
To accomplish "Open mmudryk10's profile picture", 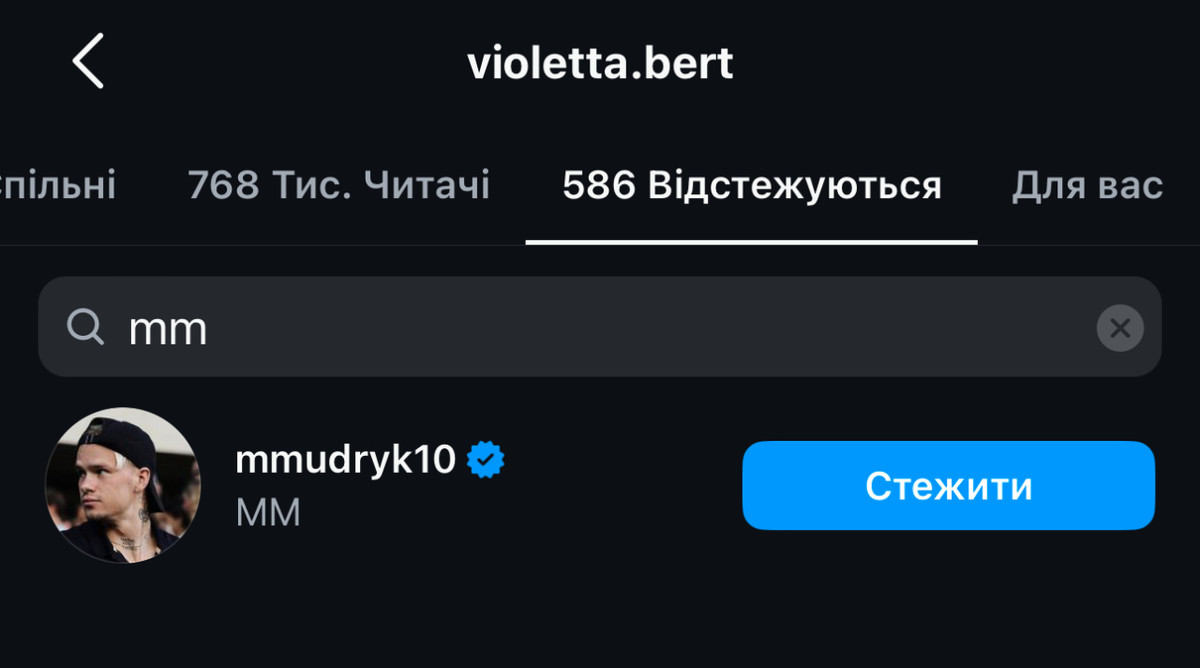I will coord(123,486).
